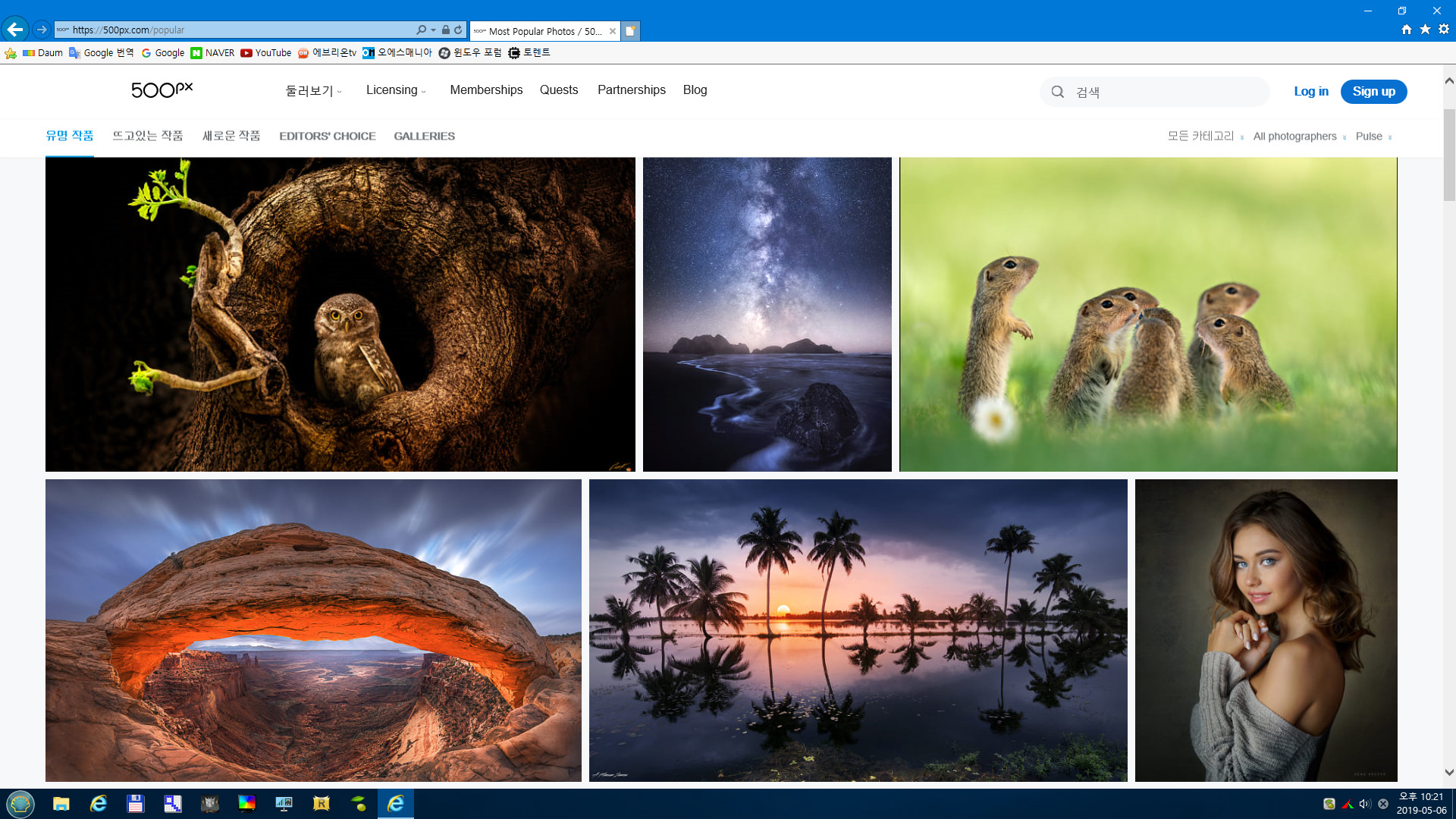The width and height of the screenshot is (1456, 819).
Task: Click the address bar search magnifier icon
Action: pyautogui.click(x=421, y=30)
